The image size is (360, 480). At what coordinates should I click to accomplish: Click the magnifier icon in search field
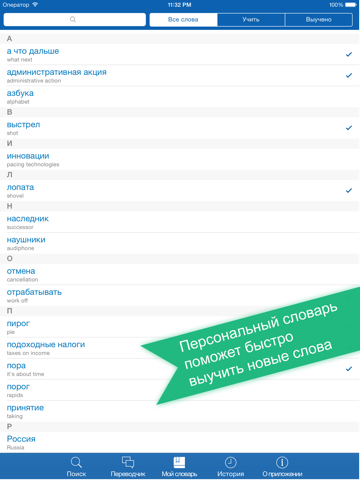[73, 19]
